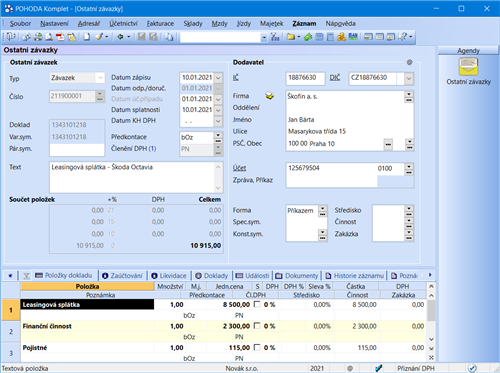Click the checkmark circle icon in status bar

pos(472,368)
